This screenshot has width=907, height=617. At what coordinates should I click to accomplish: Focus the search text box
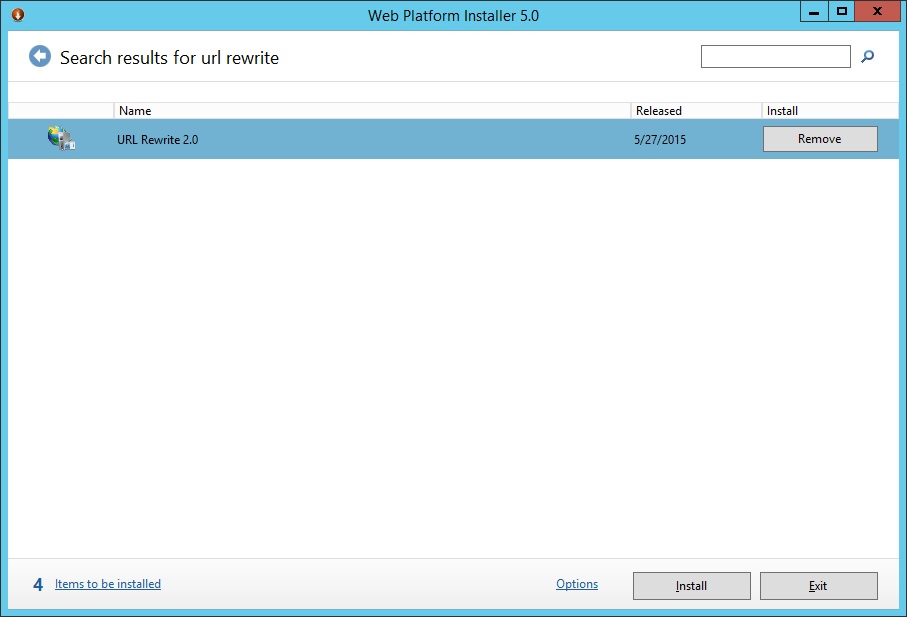click(x=776, y=57)
